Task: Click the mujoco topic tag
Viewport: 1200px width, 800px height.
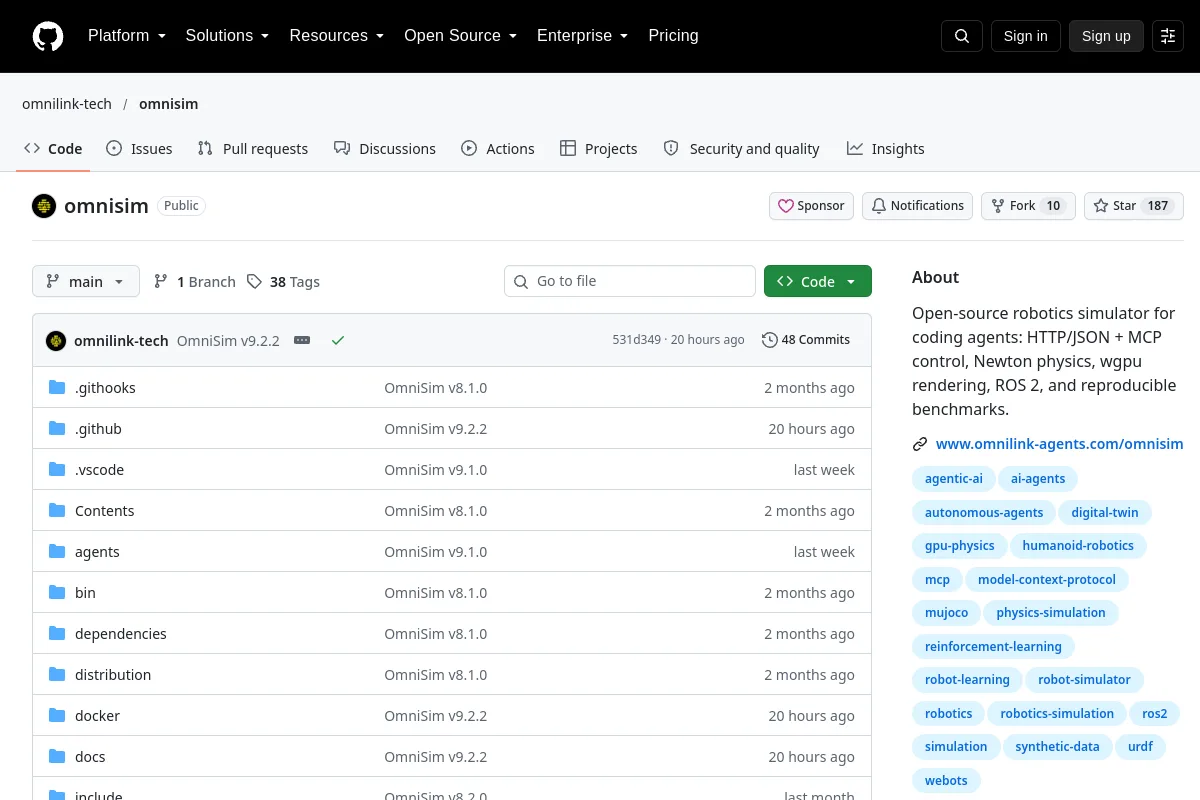Action: (946, 613)
